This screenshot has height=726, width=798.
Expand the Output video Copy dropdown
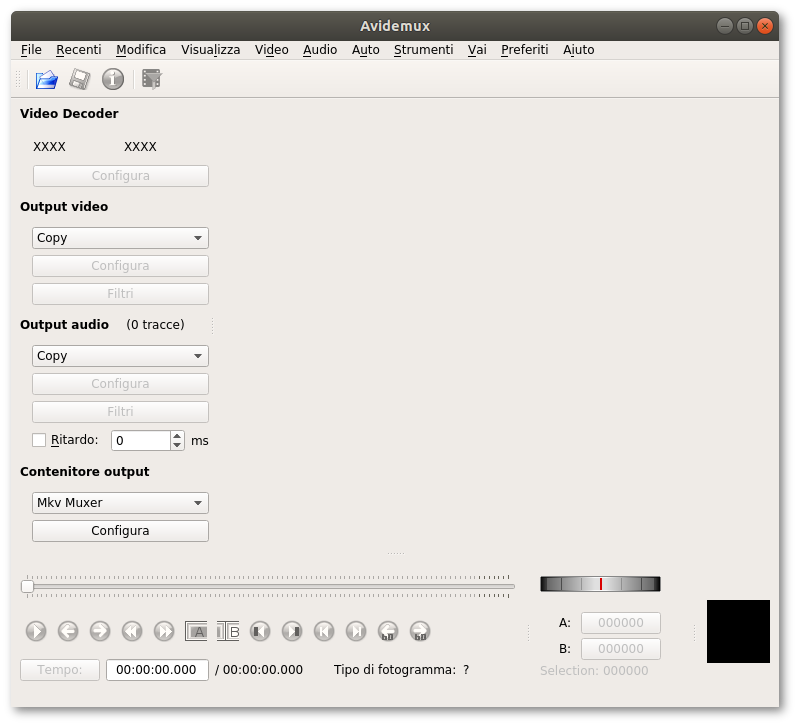click(x=120, y=238)
